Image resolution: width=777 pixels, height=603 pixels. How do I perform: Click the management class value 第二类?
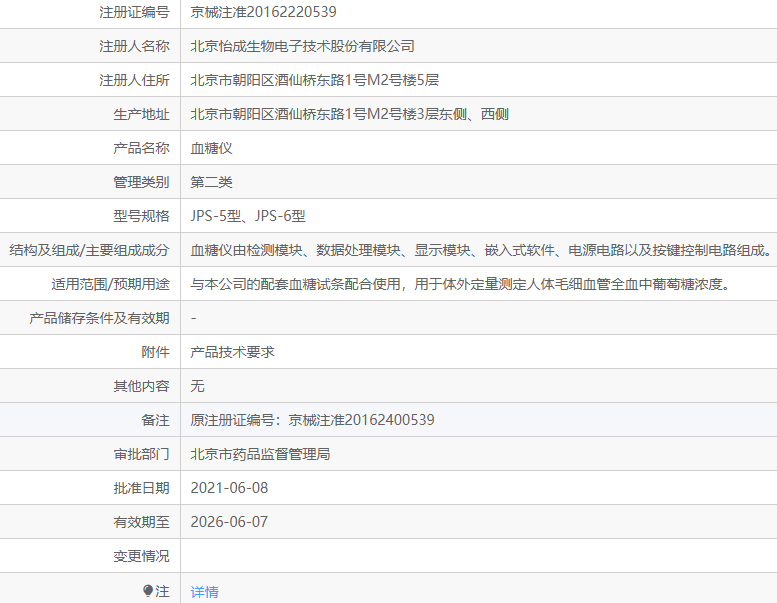pyautogui.click(x=212, y=182)
